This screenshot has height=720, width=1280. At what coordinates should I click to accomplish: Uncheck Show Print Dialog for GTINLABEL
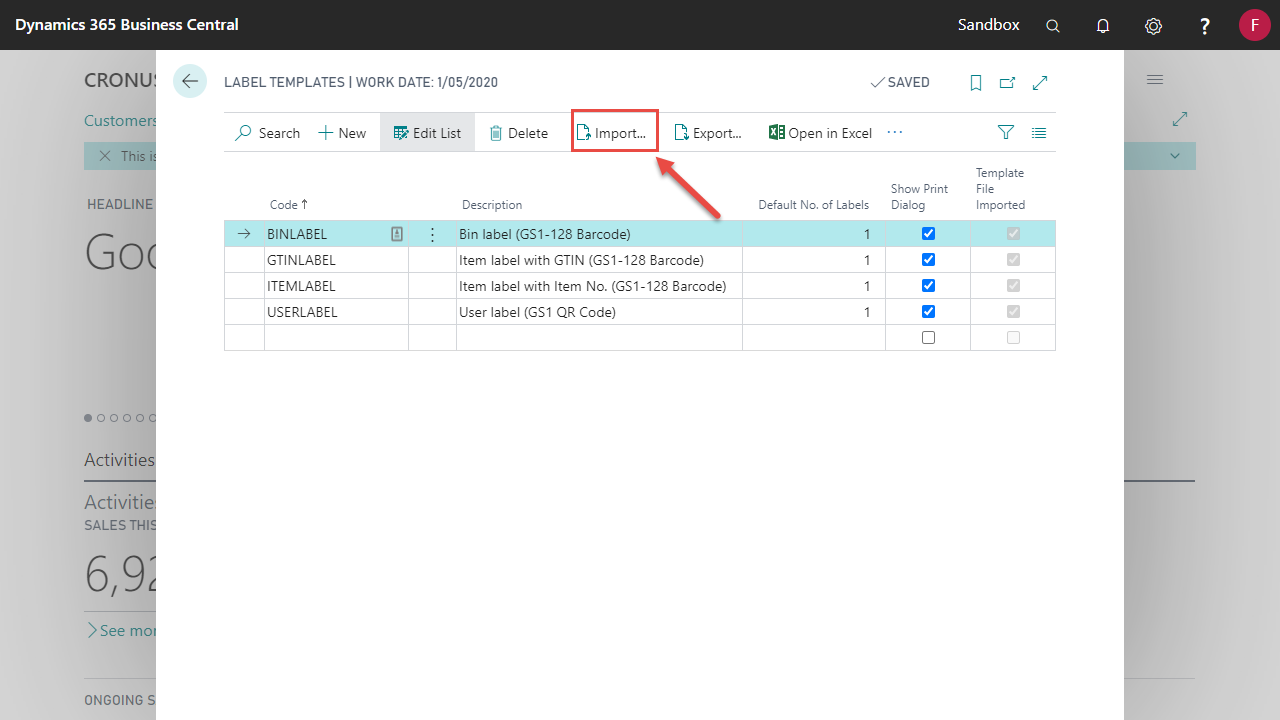(x=928, y=260)
